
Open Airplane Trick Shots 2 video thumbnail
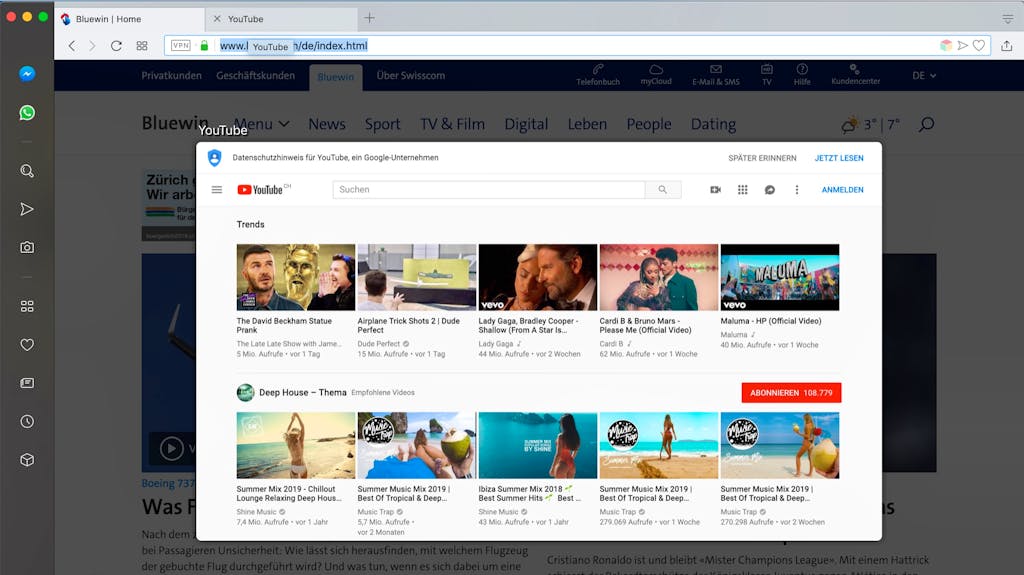(417, 277)
